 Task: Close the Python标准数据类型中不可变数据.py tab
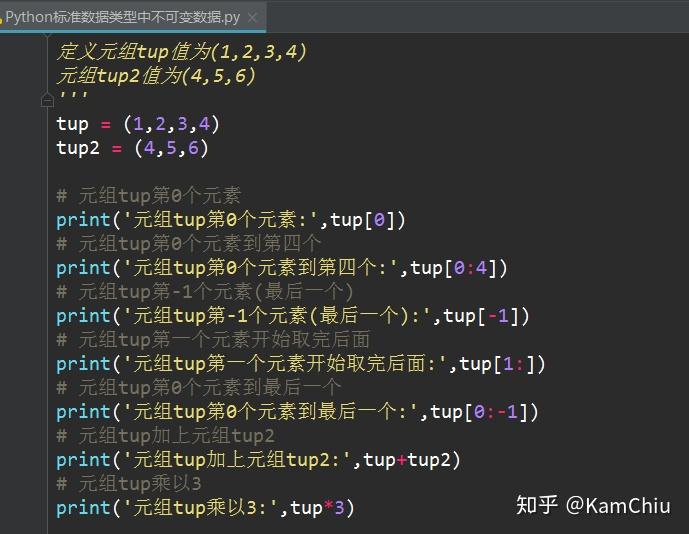click(x=252, y=18)
